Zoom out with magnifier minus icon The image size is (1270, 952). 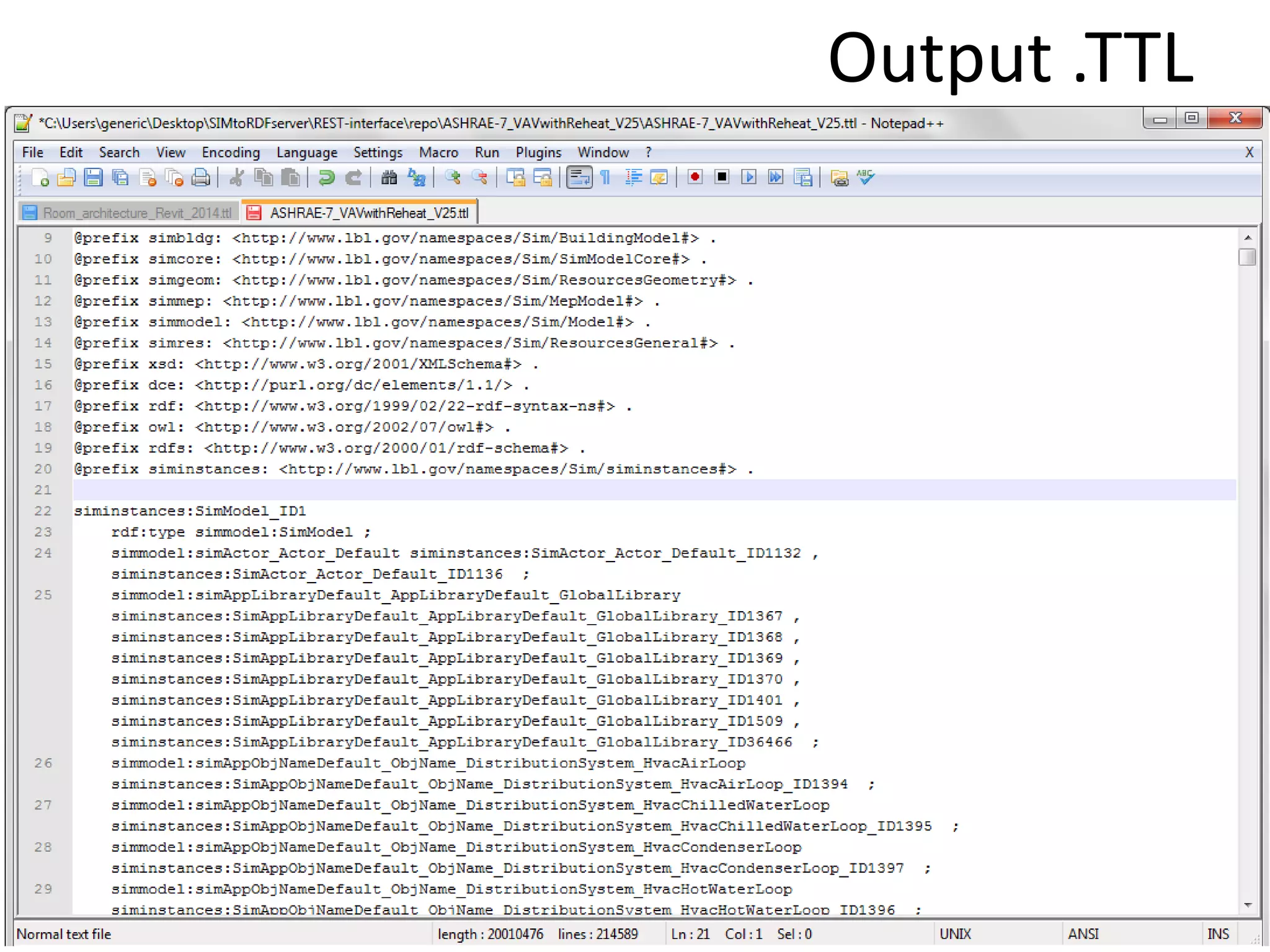[x=479, y=178]
